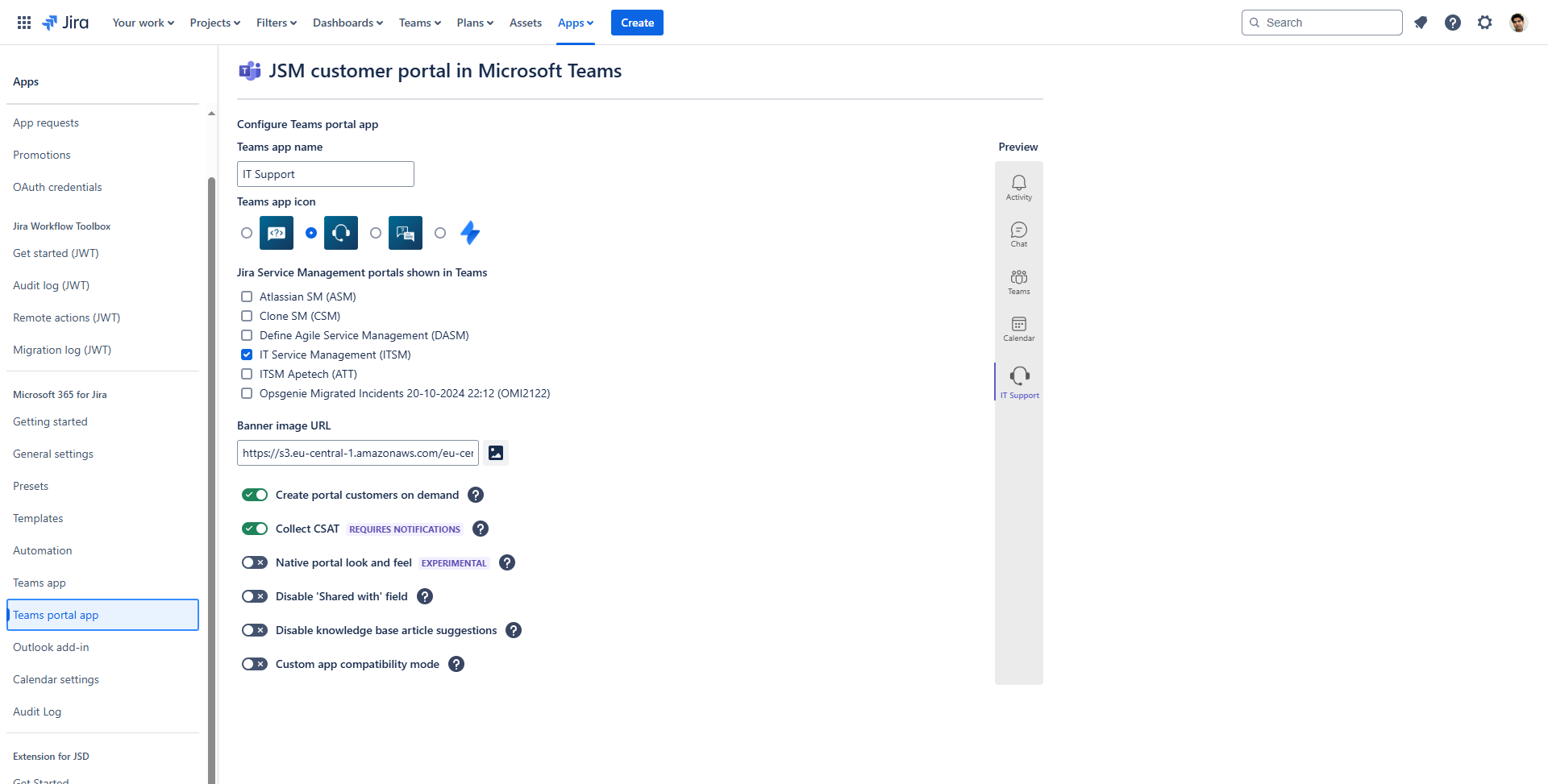Open Outlook add-in in the sidebar
This screenshot has height=784, width=1548.
51,647
